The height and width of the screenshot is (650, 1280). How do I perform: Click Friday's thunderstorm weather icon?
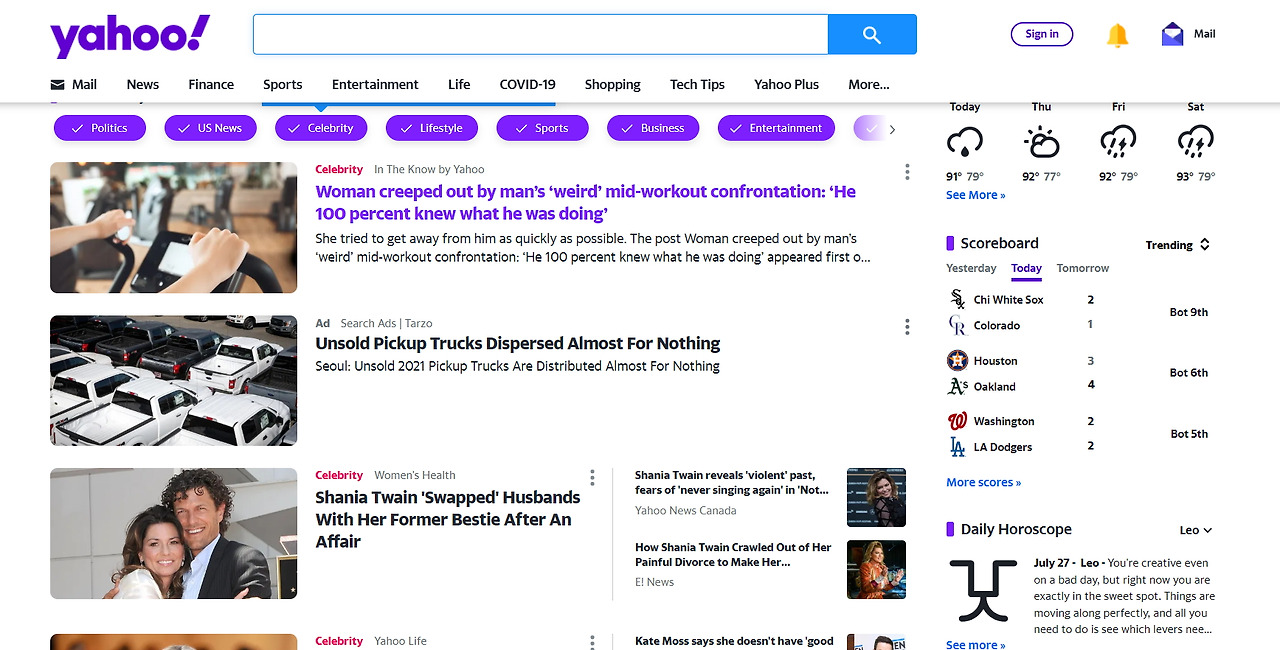tap(1118, 142)
